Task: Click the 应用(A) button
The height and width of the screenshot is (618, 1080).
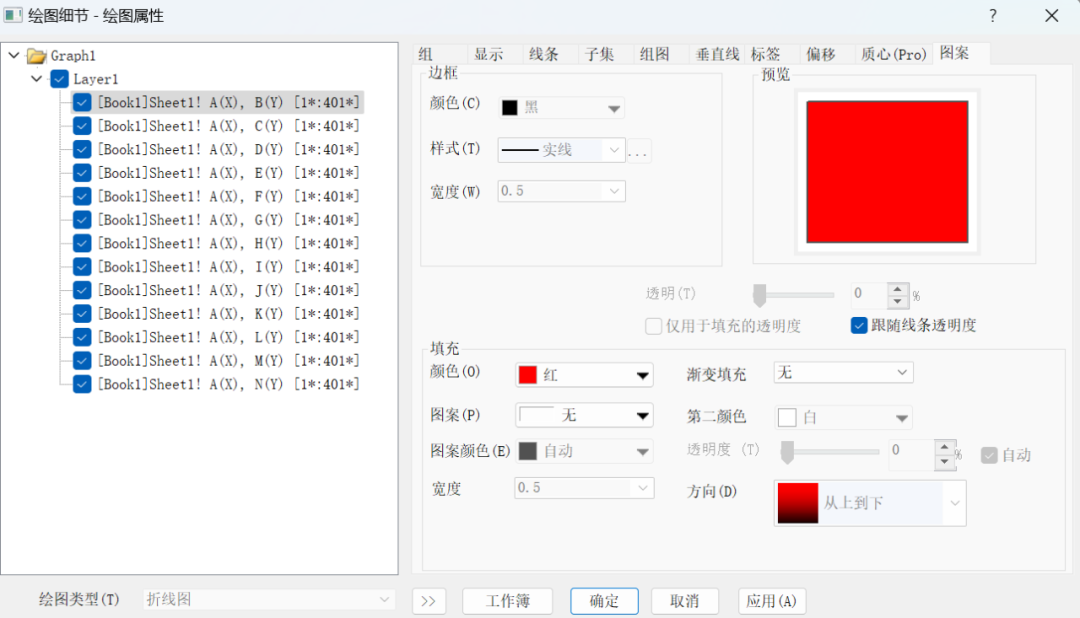Action: coord(771,601)
